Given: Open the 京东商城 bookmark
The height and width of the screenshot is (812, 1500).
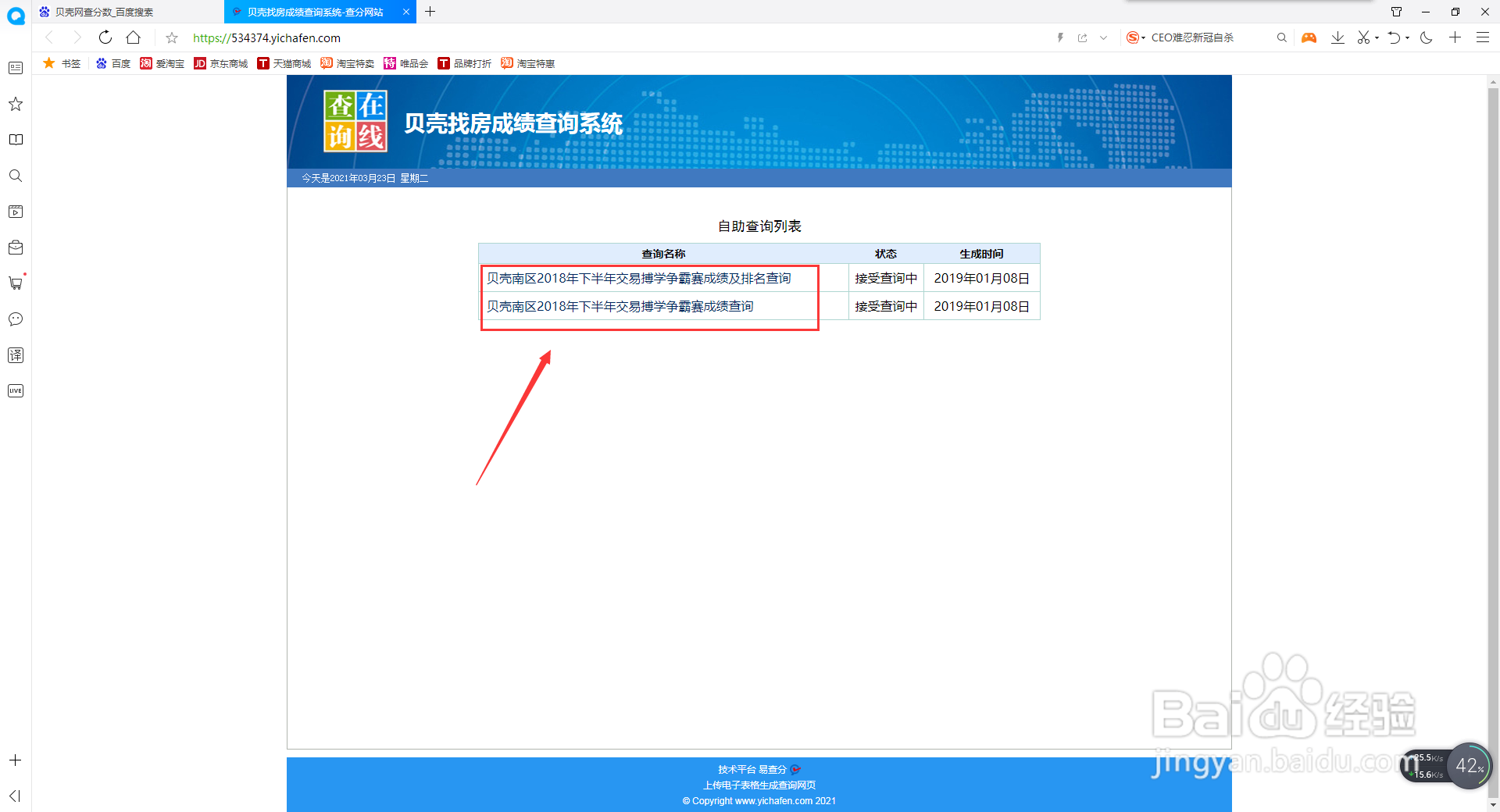Looking at the screenshot, I should point(221,63).
